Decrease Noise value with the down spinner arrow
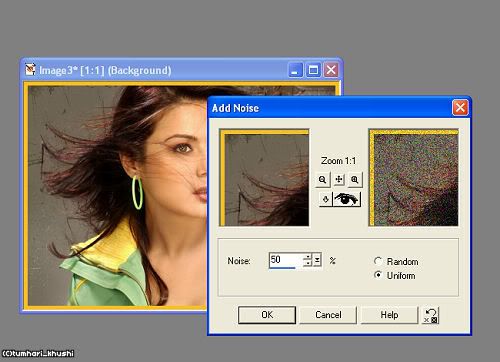This screenshot has width=500, height=362. pos(308,263)
